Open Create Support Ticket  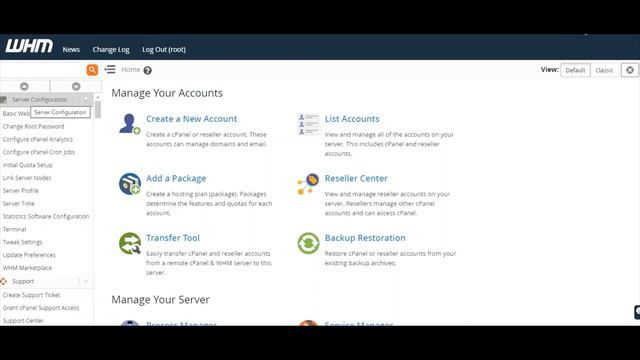(31, 295)
